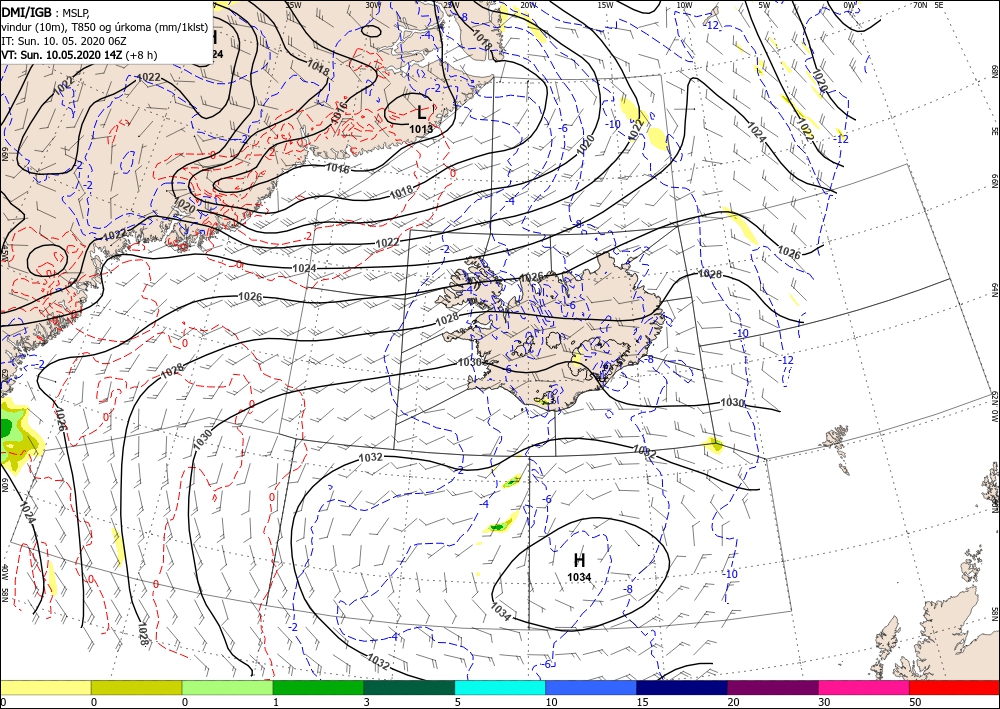Screen dimensions: 1000x709
Task: Click the 1026 isobar label over northern Iceland
Action: click(531, 277)
